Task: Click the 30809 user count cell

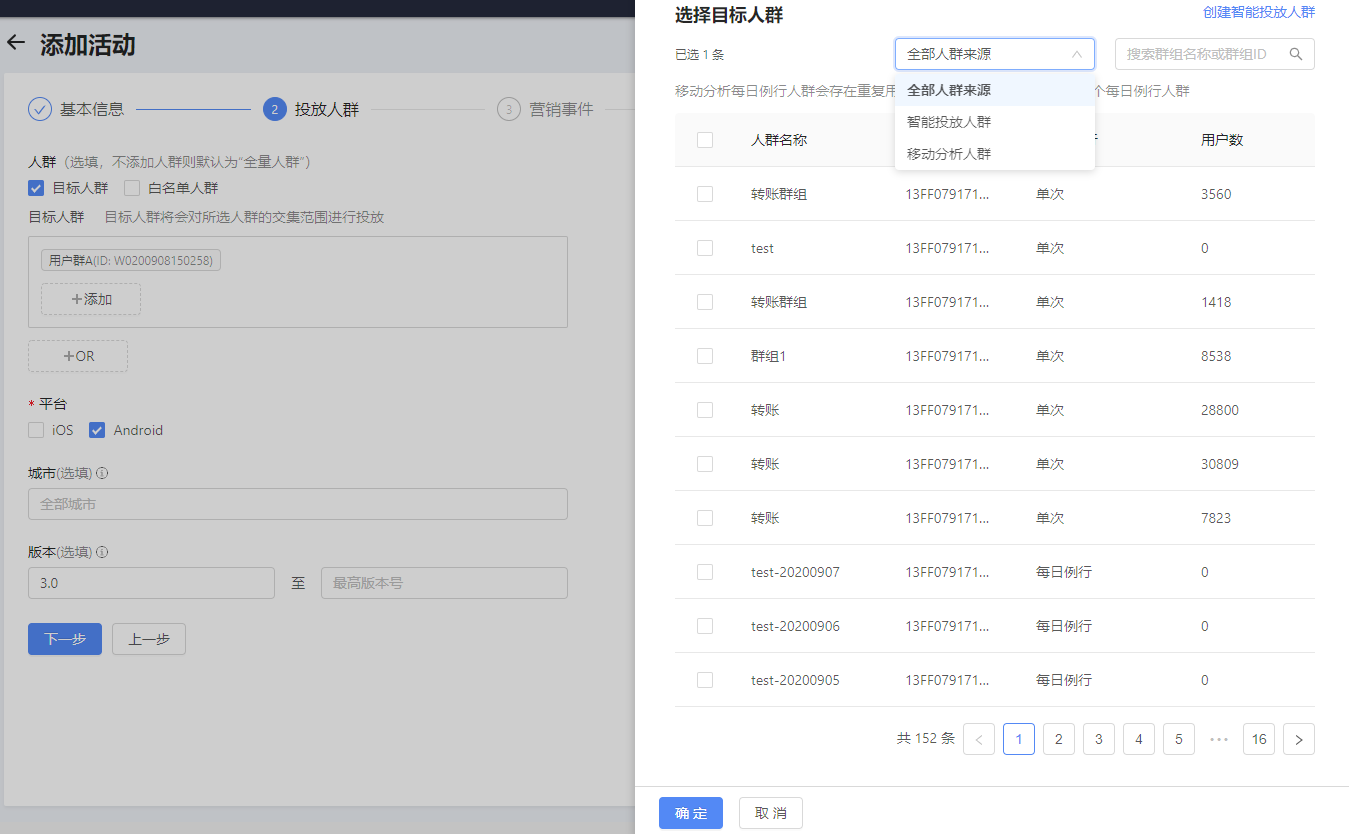Action: click(1220, 464)
